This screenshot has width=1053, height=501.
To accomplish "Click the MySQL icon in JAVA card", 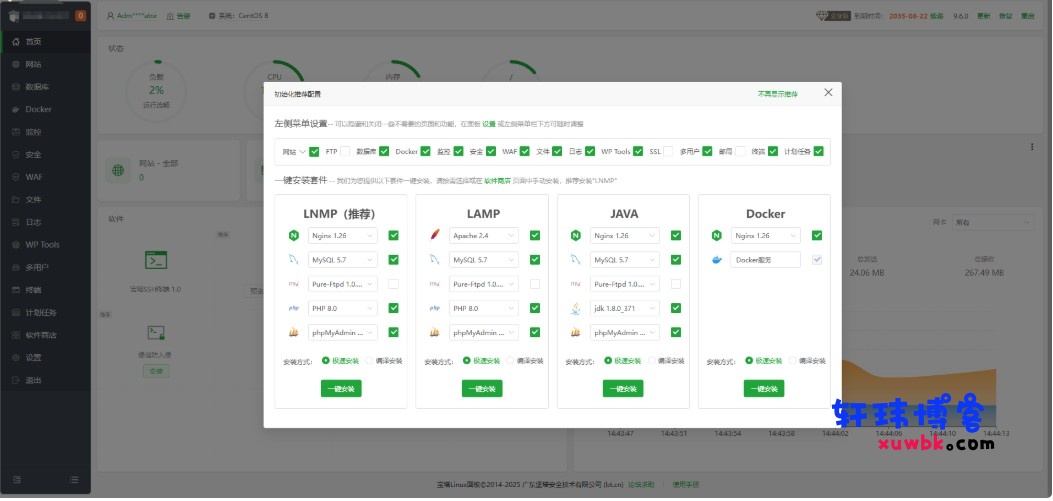I will point(576,260).
